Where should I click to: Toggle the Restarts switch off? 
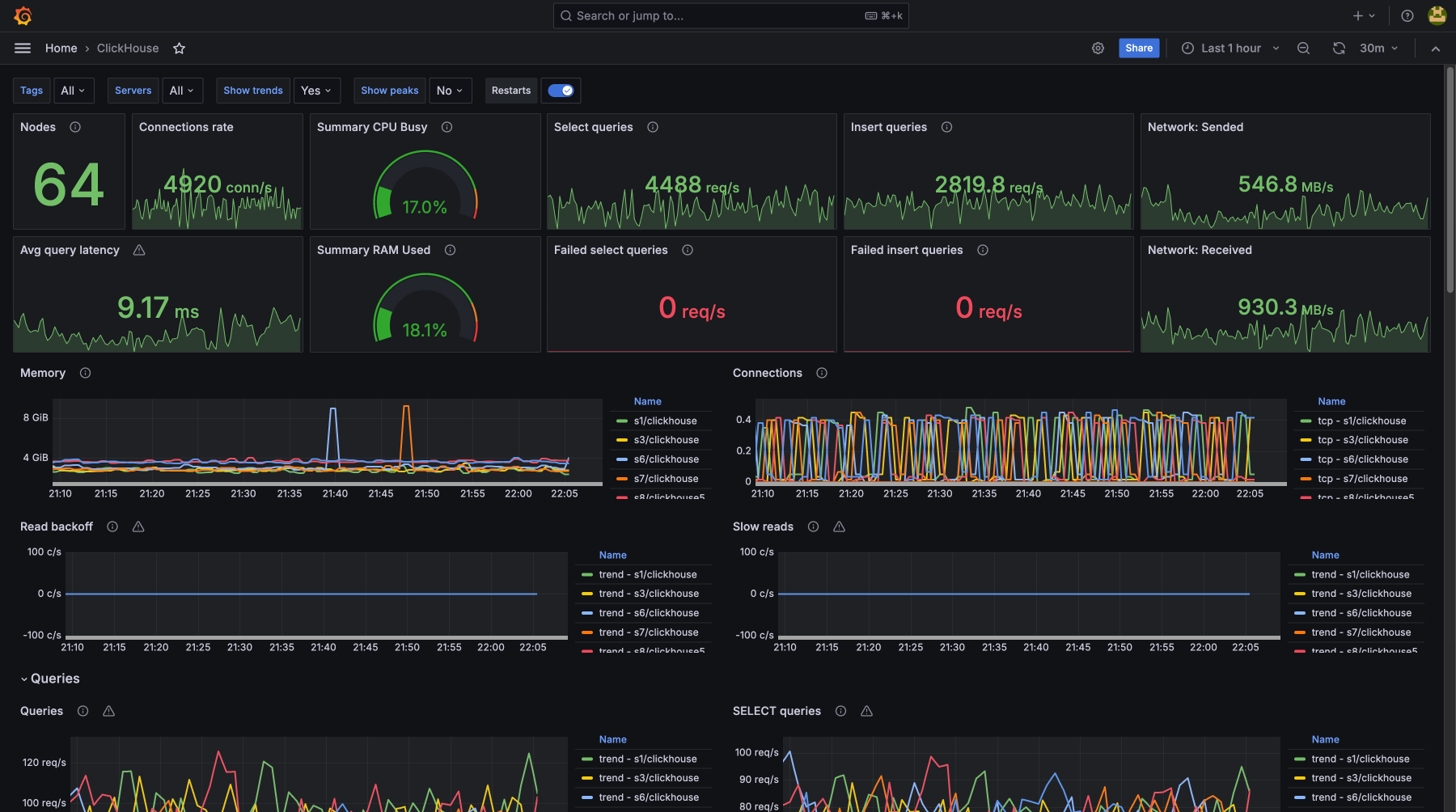[x=561, y=91]
